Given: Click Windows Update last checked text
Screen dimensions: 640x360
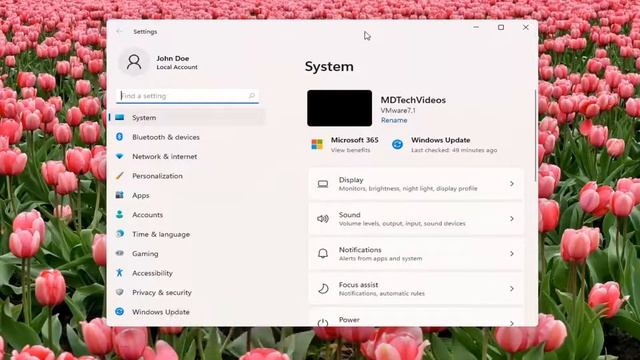Looking at the screenshot, I should pyautogui.click(x=454, y=150).
